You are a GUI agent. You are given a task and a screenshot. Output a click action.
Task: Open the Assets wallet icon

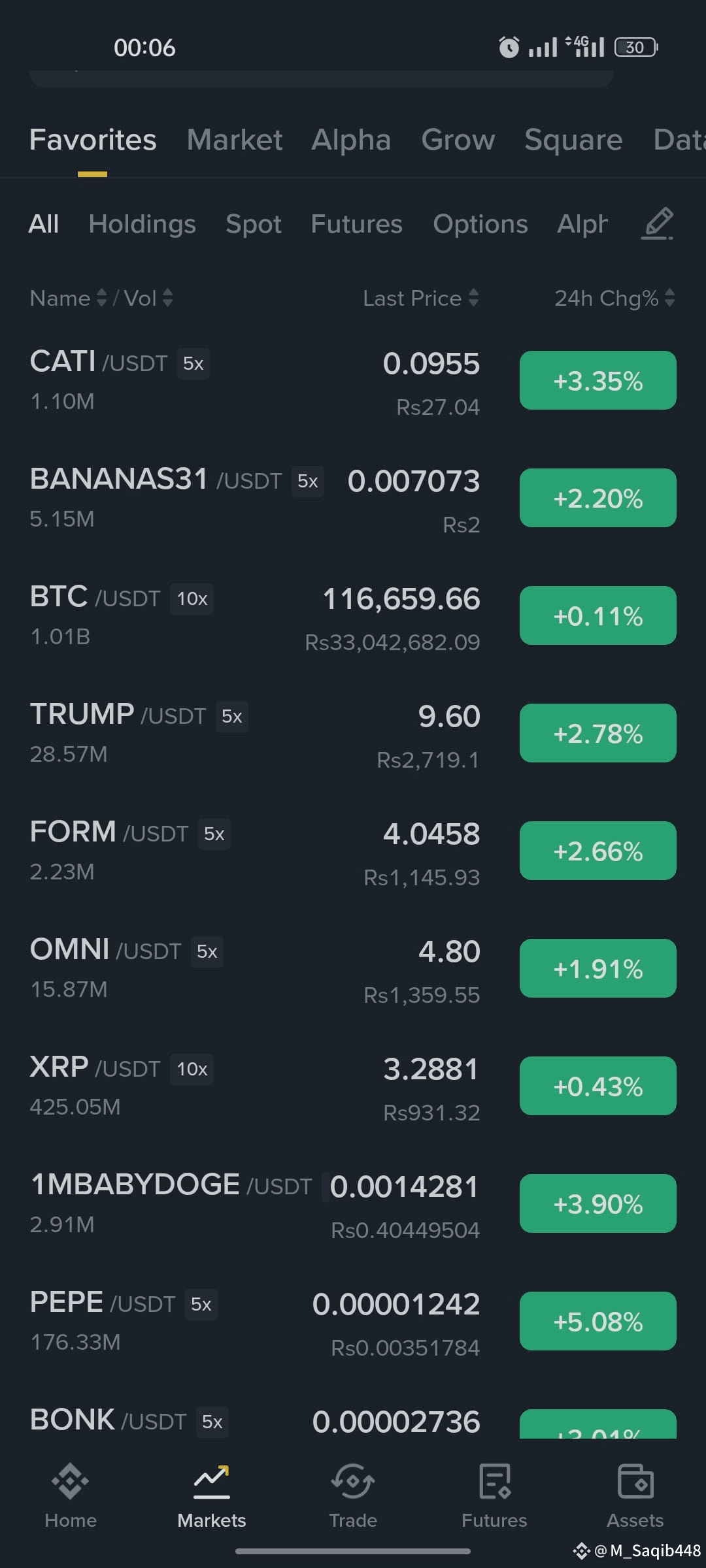point(635,1480)
